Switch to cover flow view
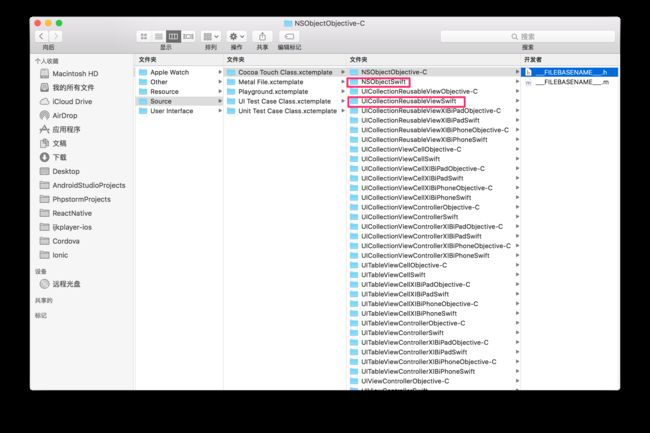This screenshot has height=433, width=650. coord(188,36)
